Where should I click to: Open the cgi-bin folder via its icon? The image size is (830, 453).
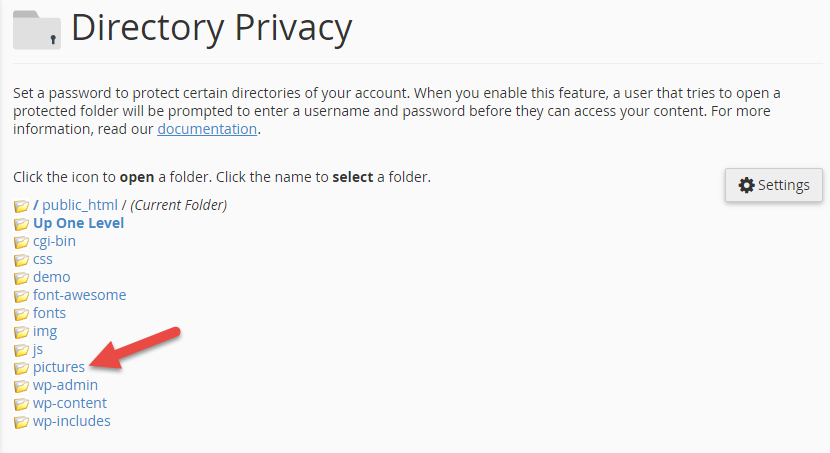[x=21, y=242]
